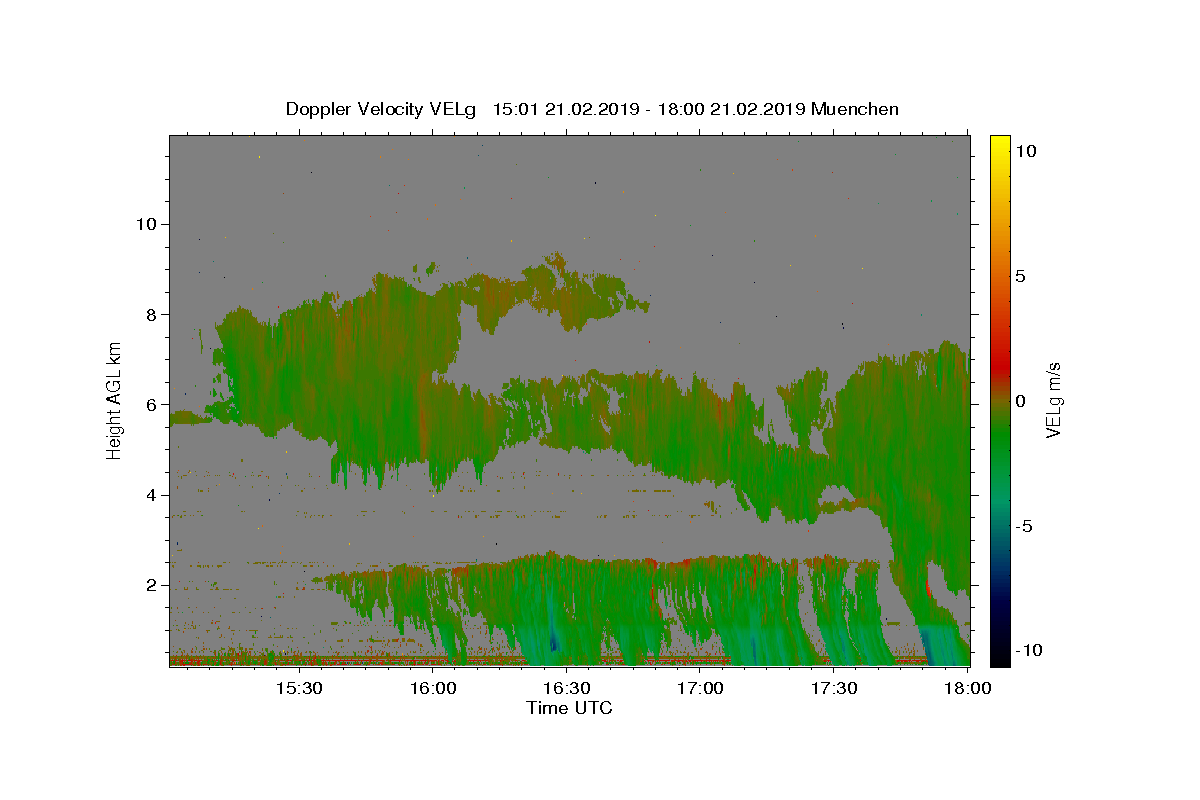Click the 15:30 time tick label
Screen dimensions: 1200x800
click(x=298, y=689)
